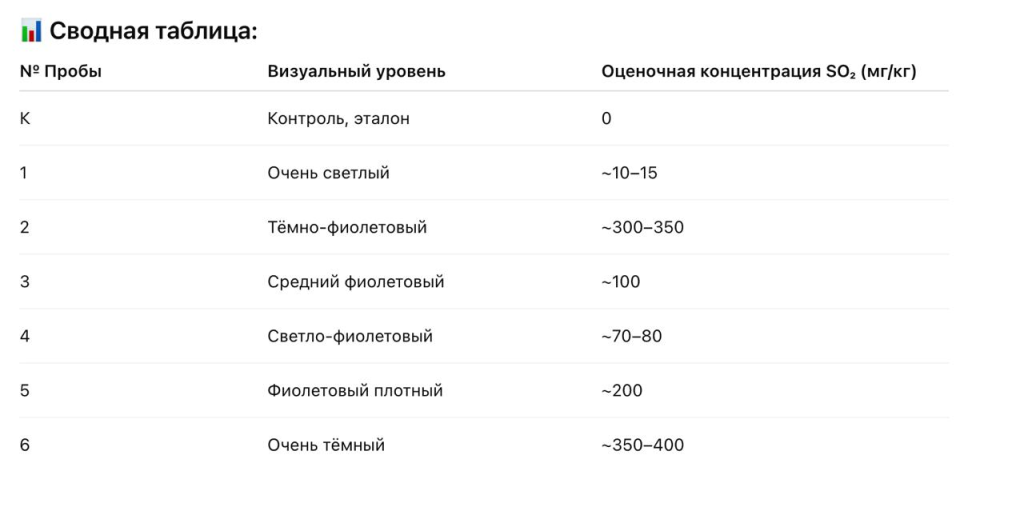The width and height of the screenshot is (1024, 507).
Task: Click the "~200" concentration value
Action: (621, 391)
